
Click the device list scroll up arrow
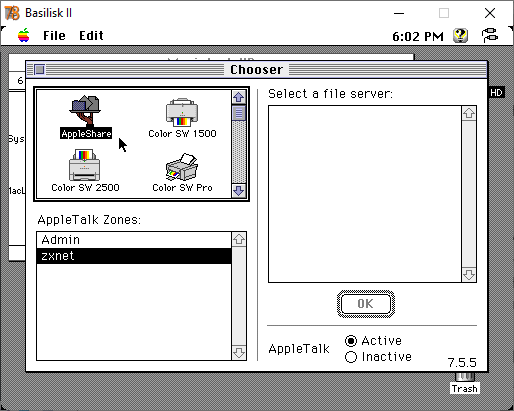pyautogui.click(x=239, y=97)
